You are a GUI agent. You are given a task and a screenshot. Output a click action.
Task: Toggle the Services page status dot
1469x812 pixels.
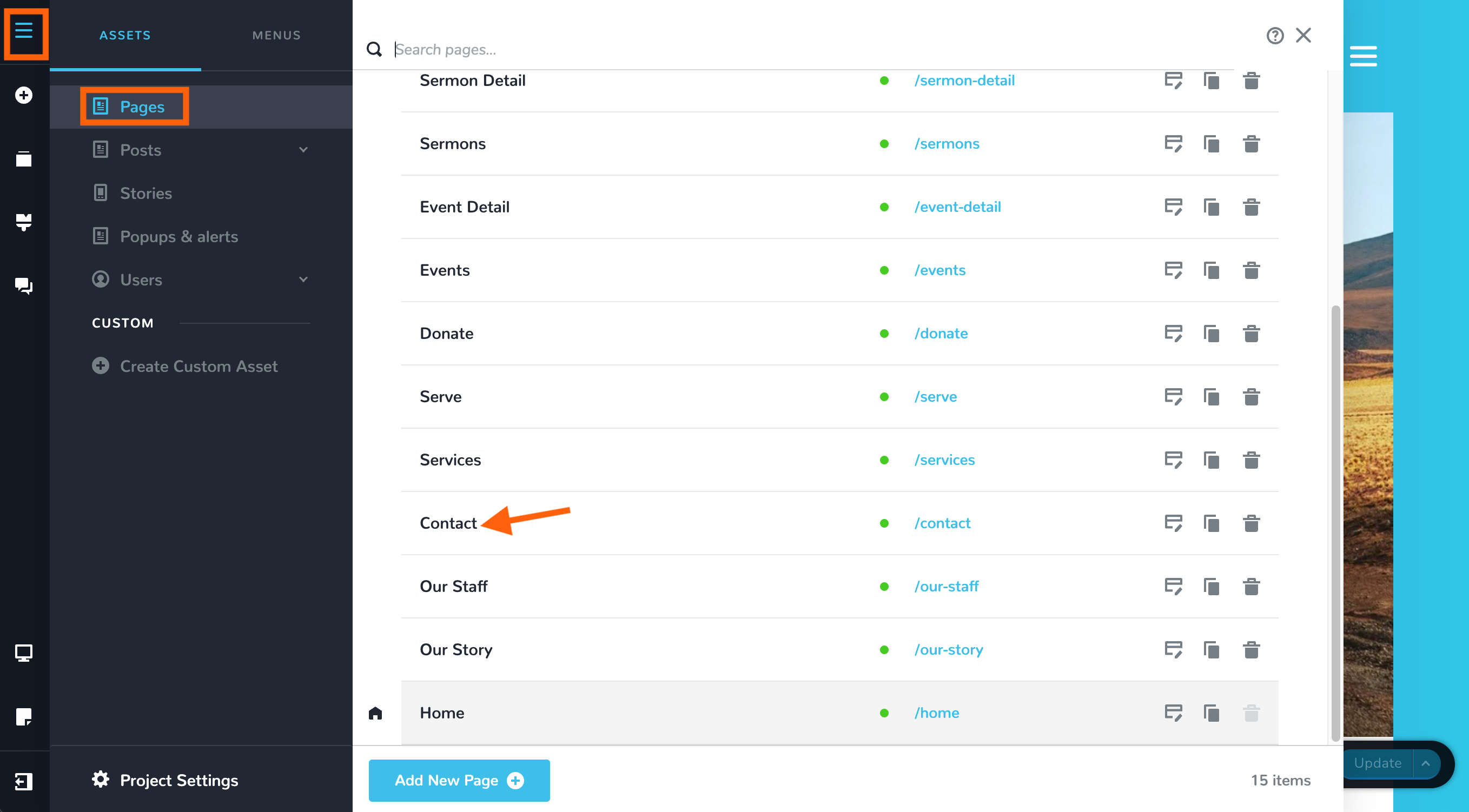click(x=884, y=460)
